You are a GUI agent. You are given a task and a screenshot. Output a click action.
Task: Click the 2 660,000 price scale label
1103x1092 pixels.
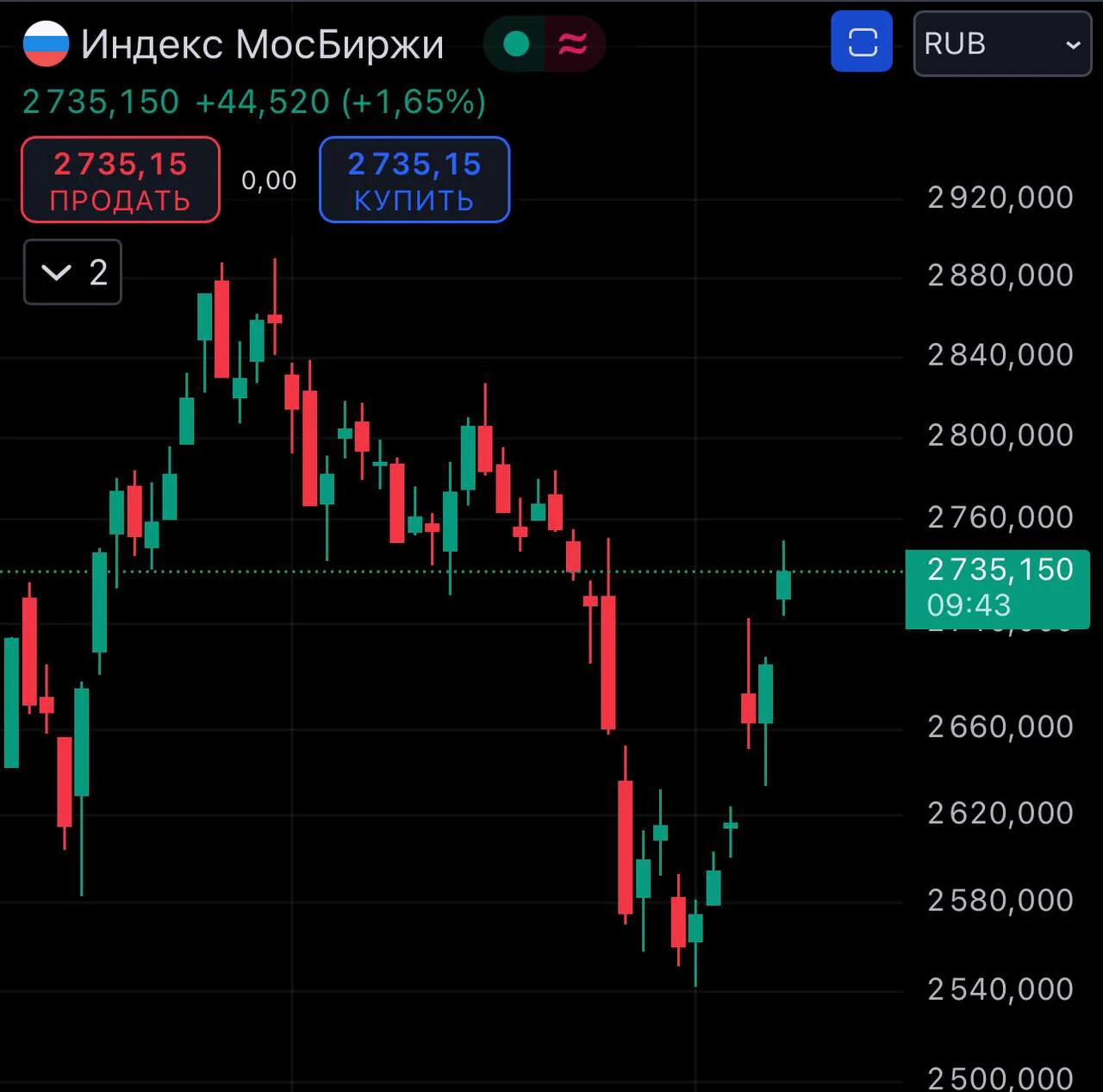click(1000, 727)
